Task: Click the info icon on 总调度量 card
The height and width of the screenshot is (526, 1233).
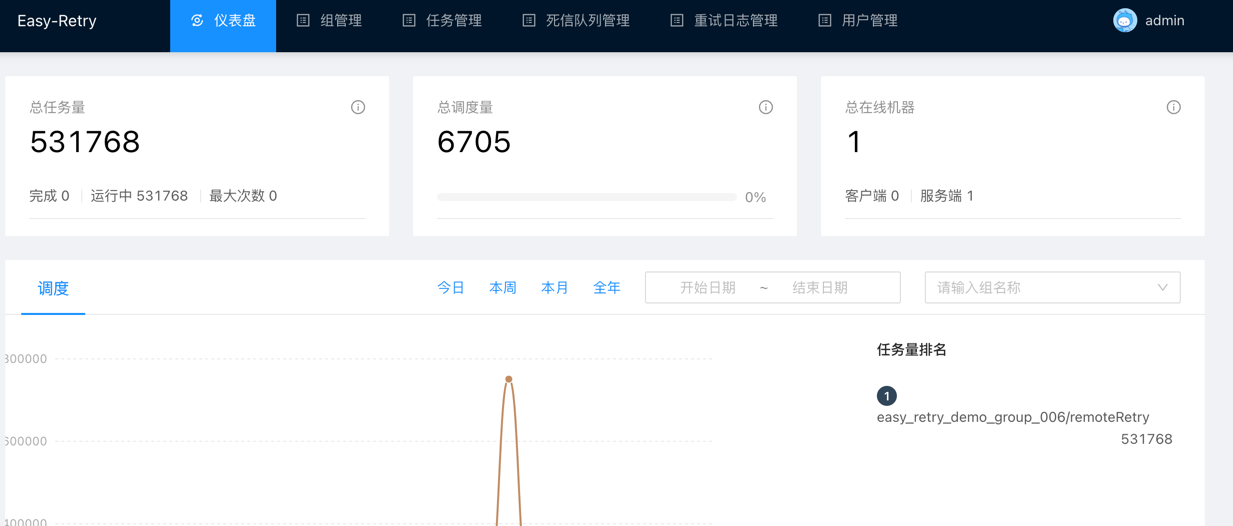Action: [x=766, y=107]
